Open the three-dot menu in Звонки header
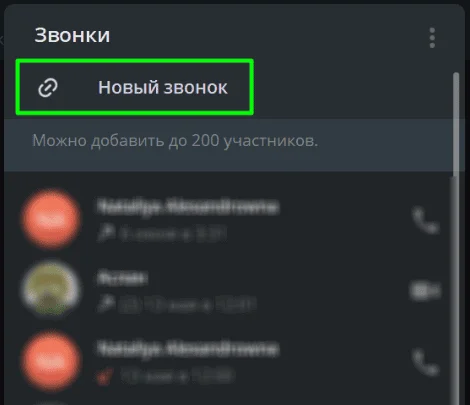Screen dimensions: 470x405 [x=432, y=38]
